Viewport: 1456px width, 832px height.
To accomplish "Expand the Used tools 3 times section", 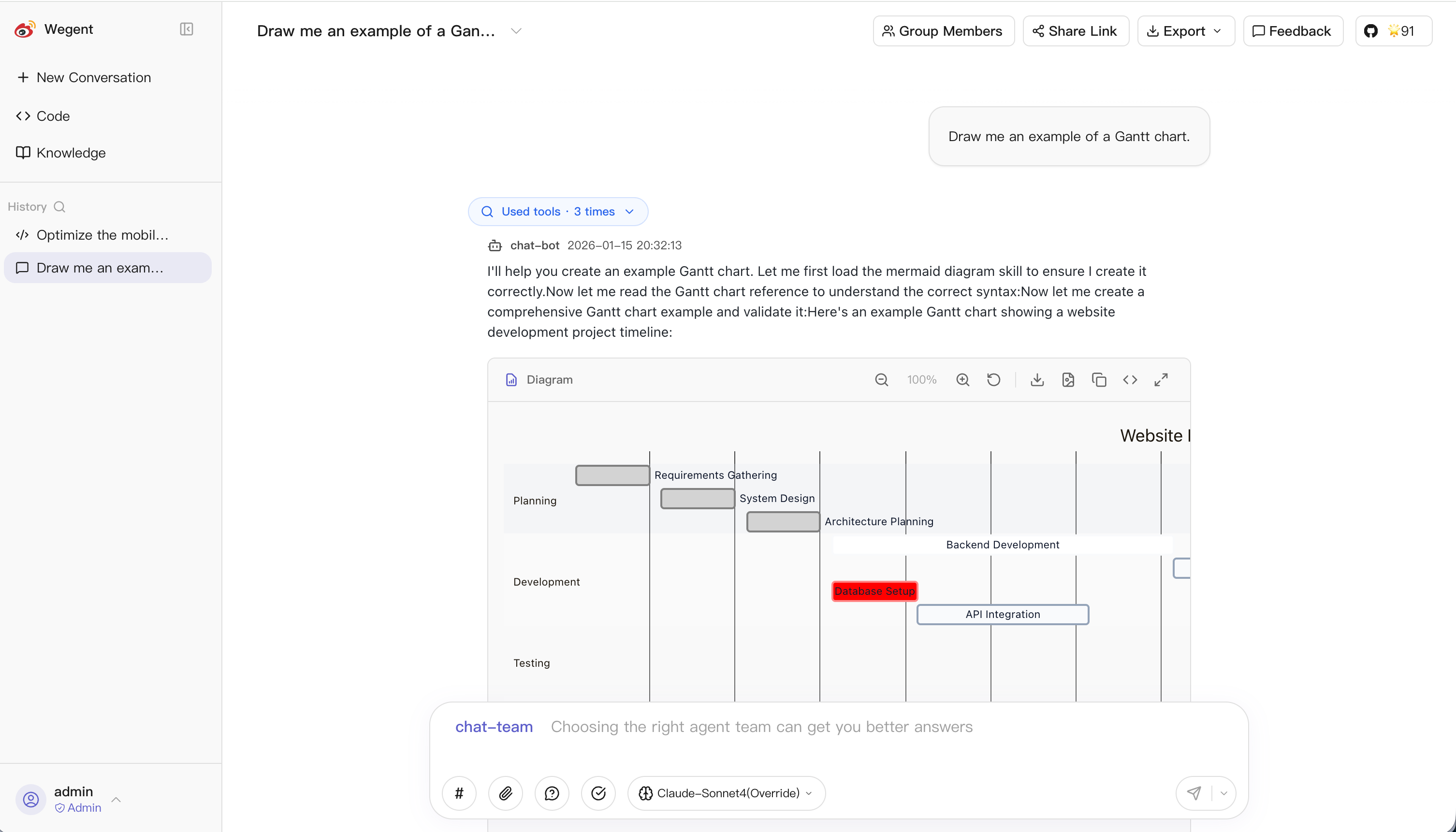I will 557,212.
